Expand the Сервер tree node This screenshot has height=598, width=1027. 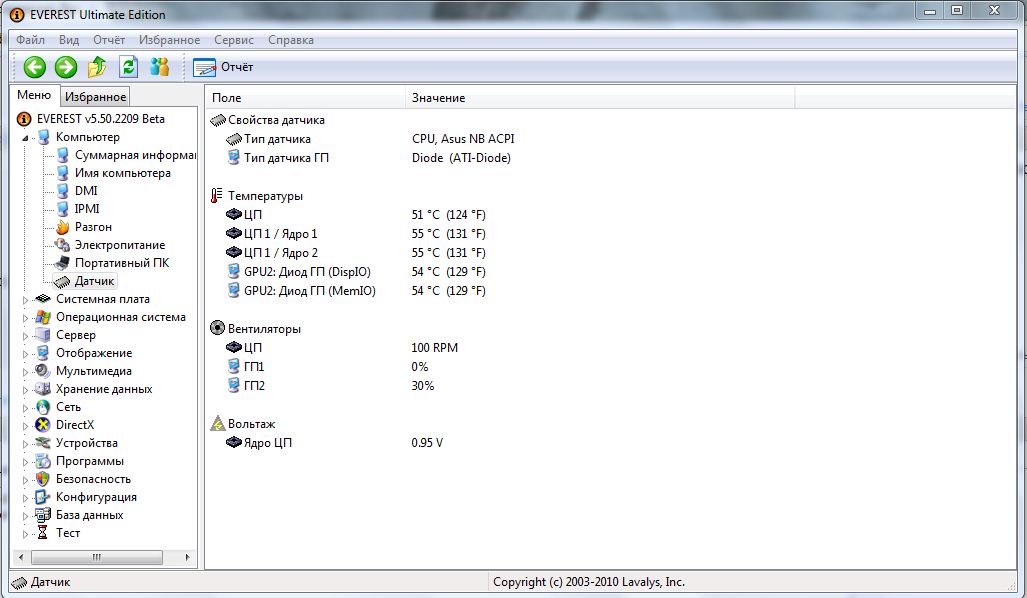[x=26, y=336]
